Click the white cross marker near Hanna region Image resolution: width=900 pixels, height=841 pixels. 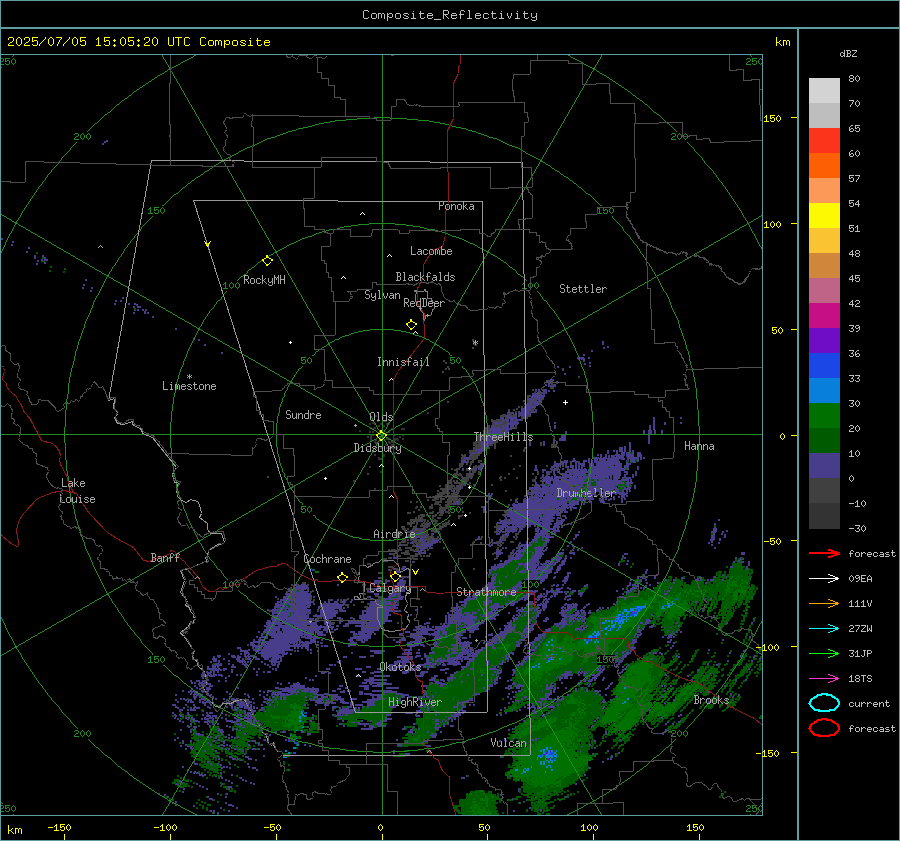pos(565,402)
